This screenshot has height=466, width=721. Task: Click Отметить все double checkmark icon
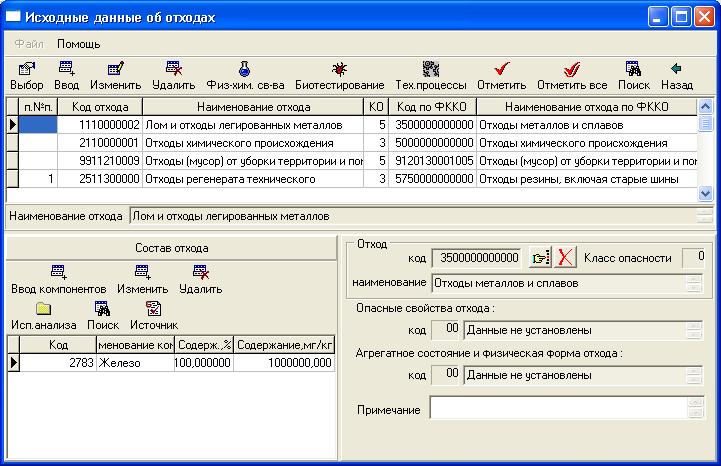tap(573, 69)
